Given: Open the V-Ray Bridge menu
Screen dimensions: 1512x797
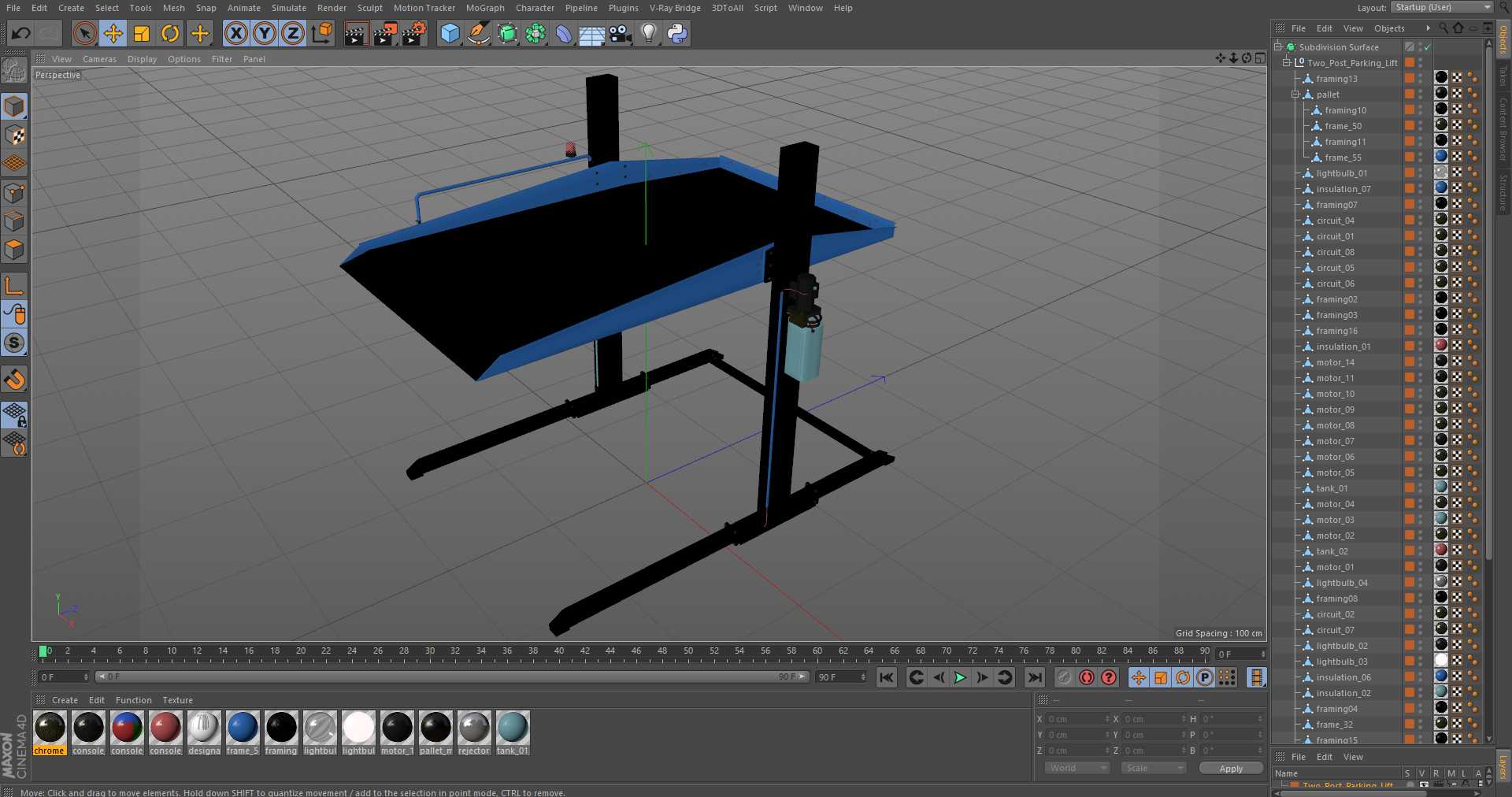Looking at the screenshot, I should (x=675, y=8).
